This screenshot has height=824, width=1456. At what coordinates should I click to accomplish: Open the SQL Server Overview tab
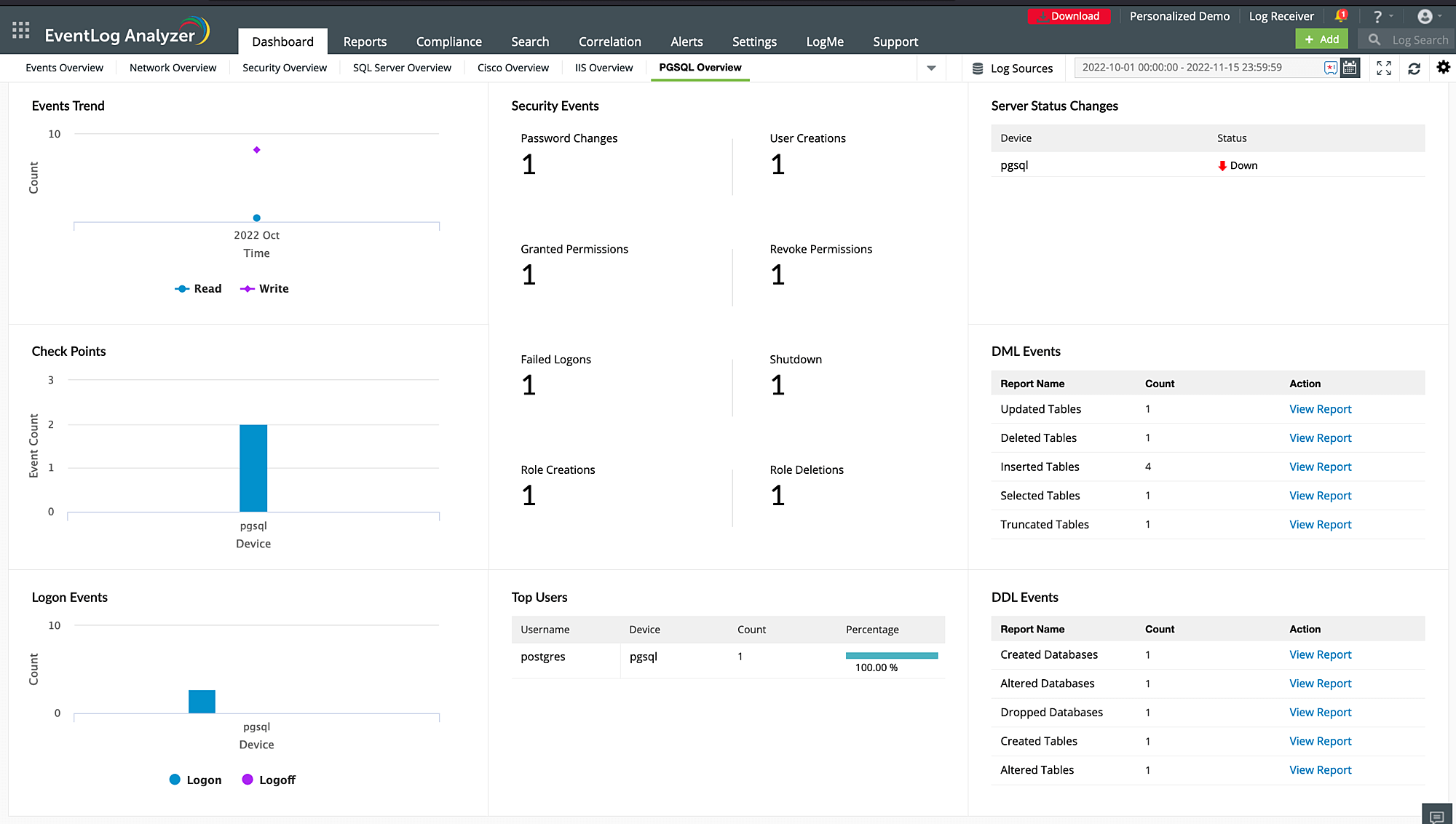click(x=402, y=68)
